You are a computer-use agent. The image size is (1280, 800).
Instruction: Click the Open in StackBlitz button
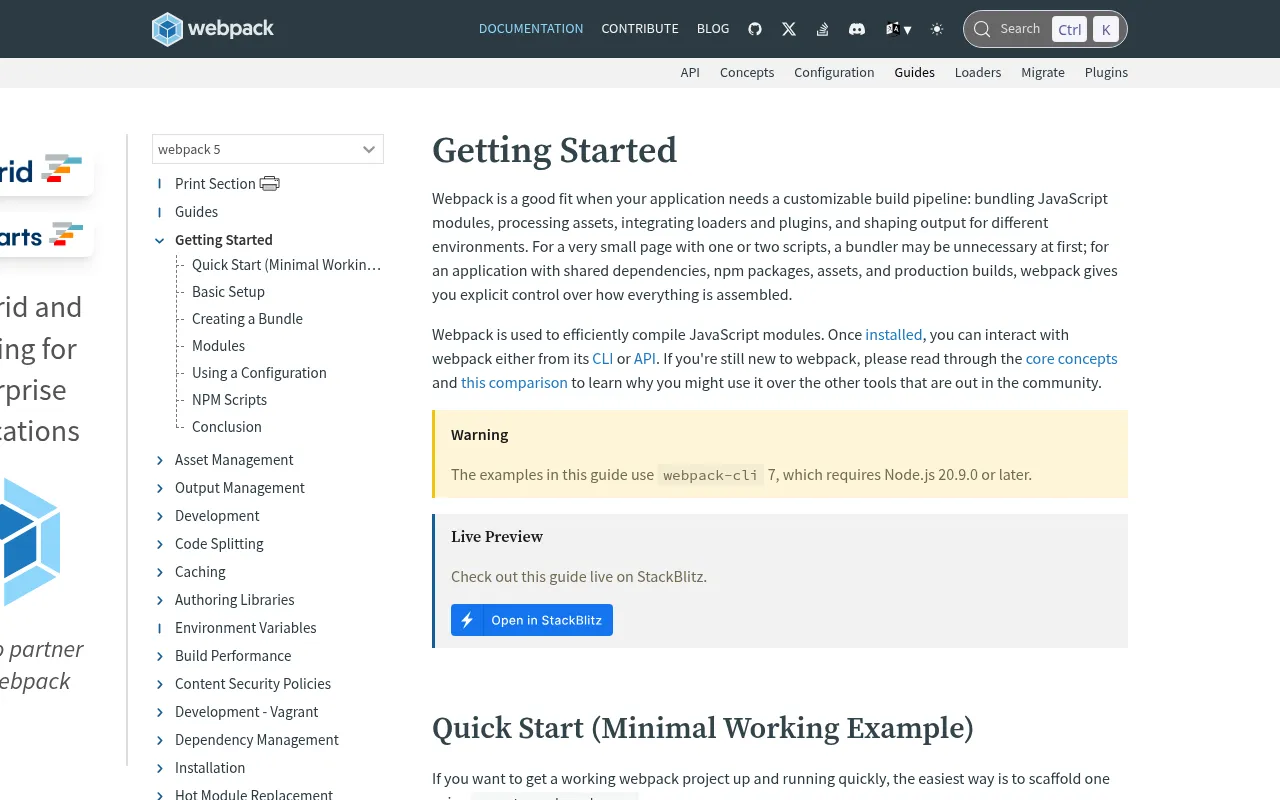point(532,620)
